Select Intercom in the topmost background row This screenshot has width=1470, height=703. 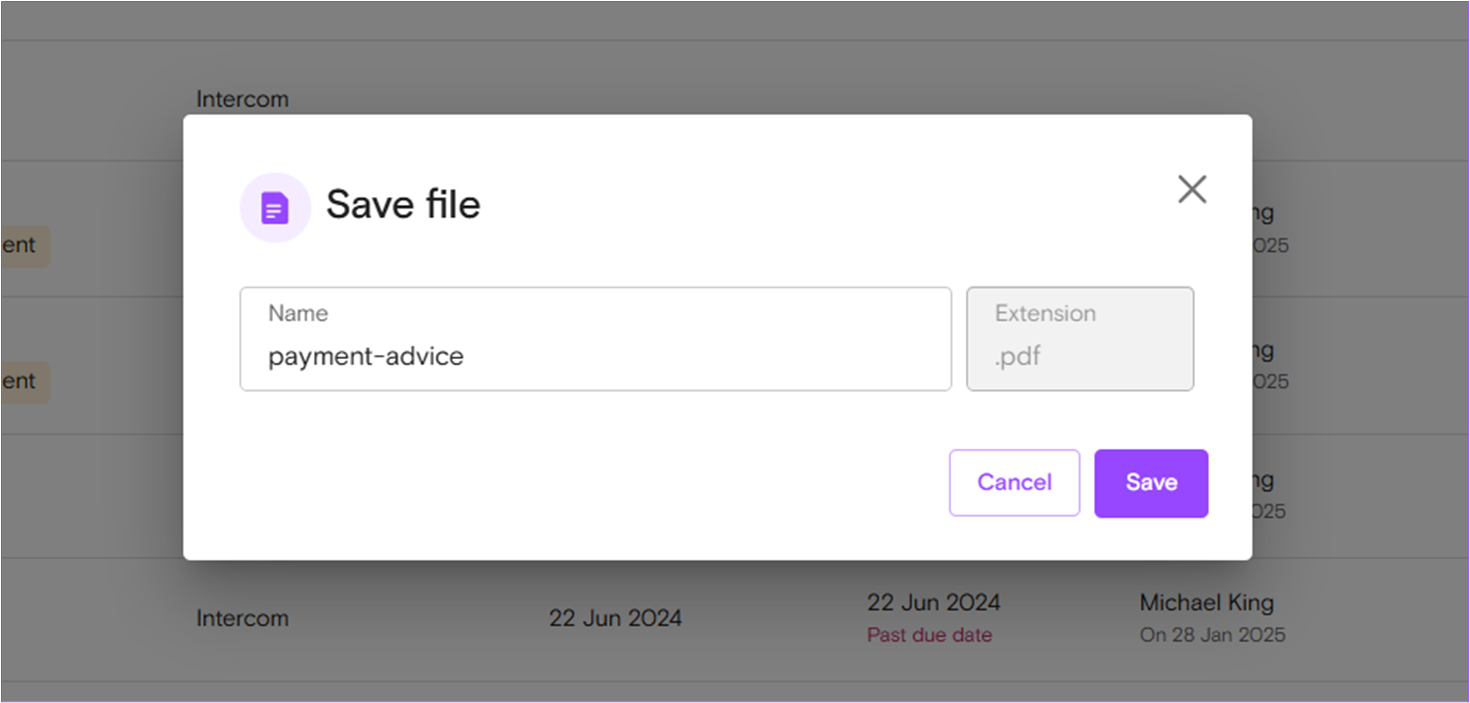242,99
